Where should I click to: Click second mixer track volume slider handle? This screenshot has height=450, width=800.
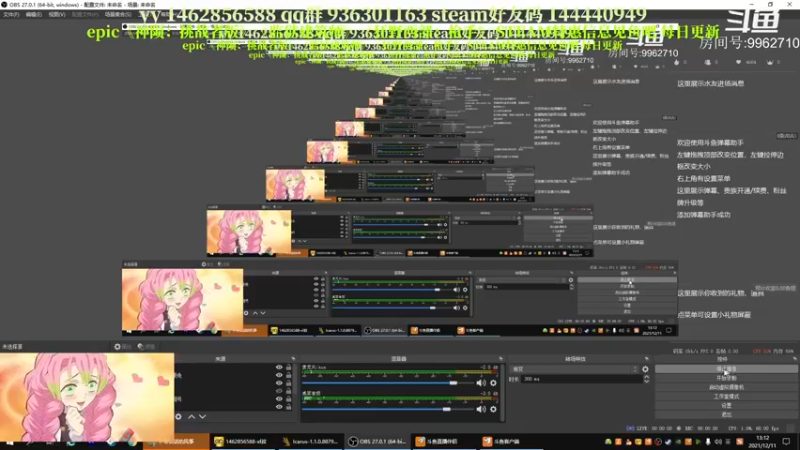447,409
